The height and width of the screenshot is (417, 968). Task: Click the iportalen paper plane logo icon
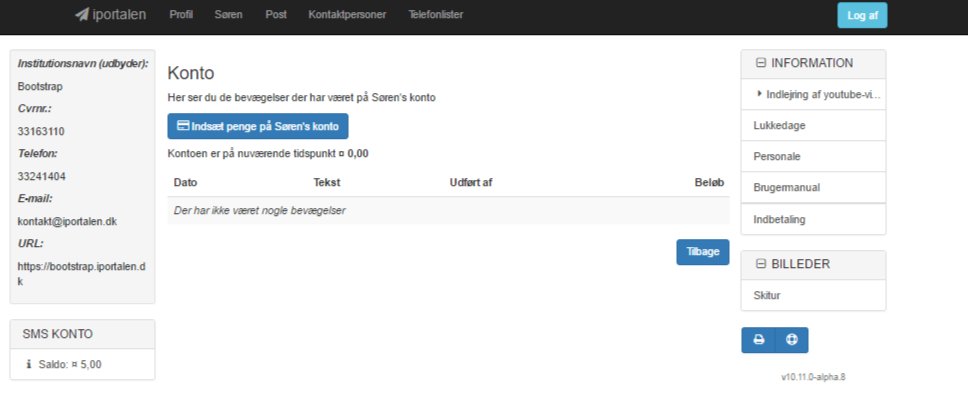(x=81, y=14)
